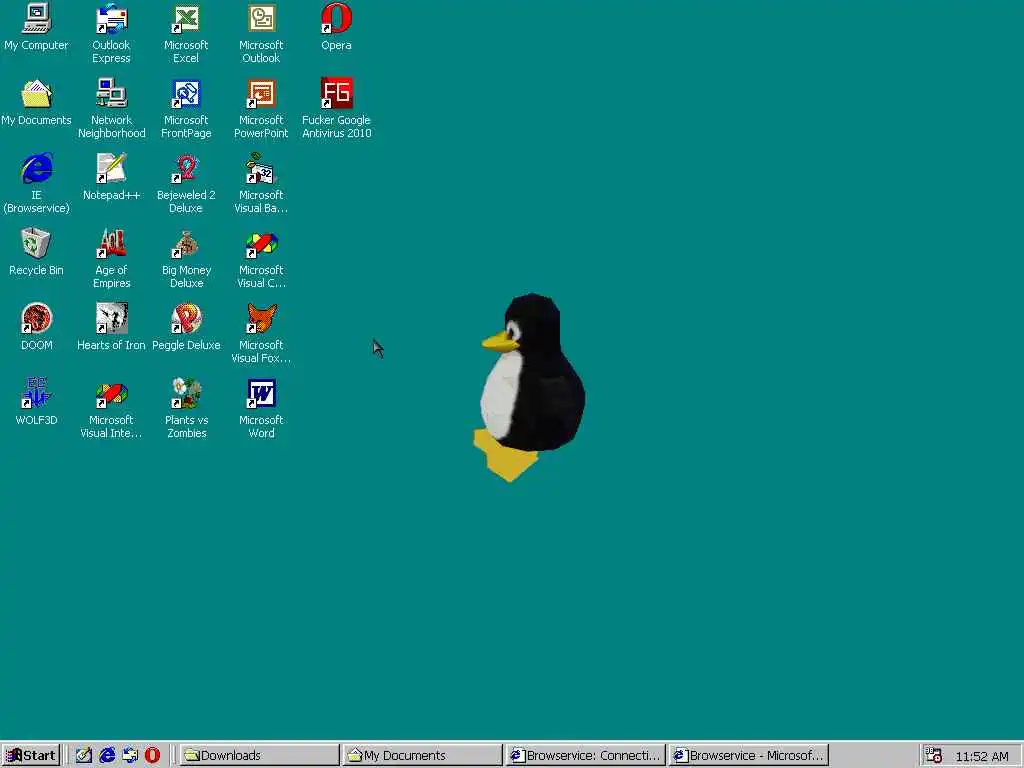Click Notepad++ quick launch icon
The height and width of the screenshot is (768, 1024).
point(84,756)
